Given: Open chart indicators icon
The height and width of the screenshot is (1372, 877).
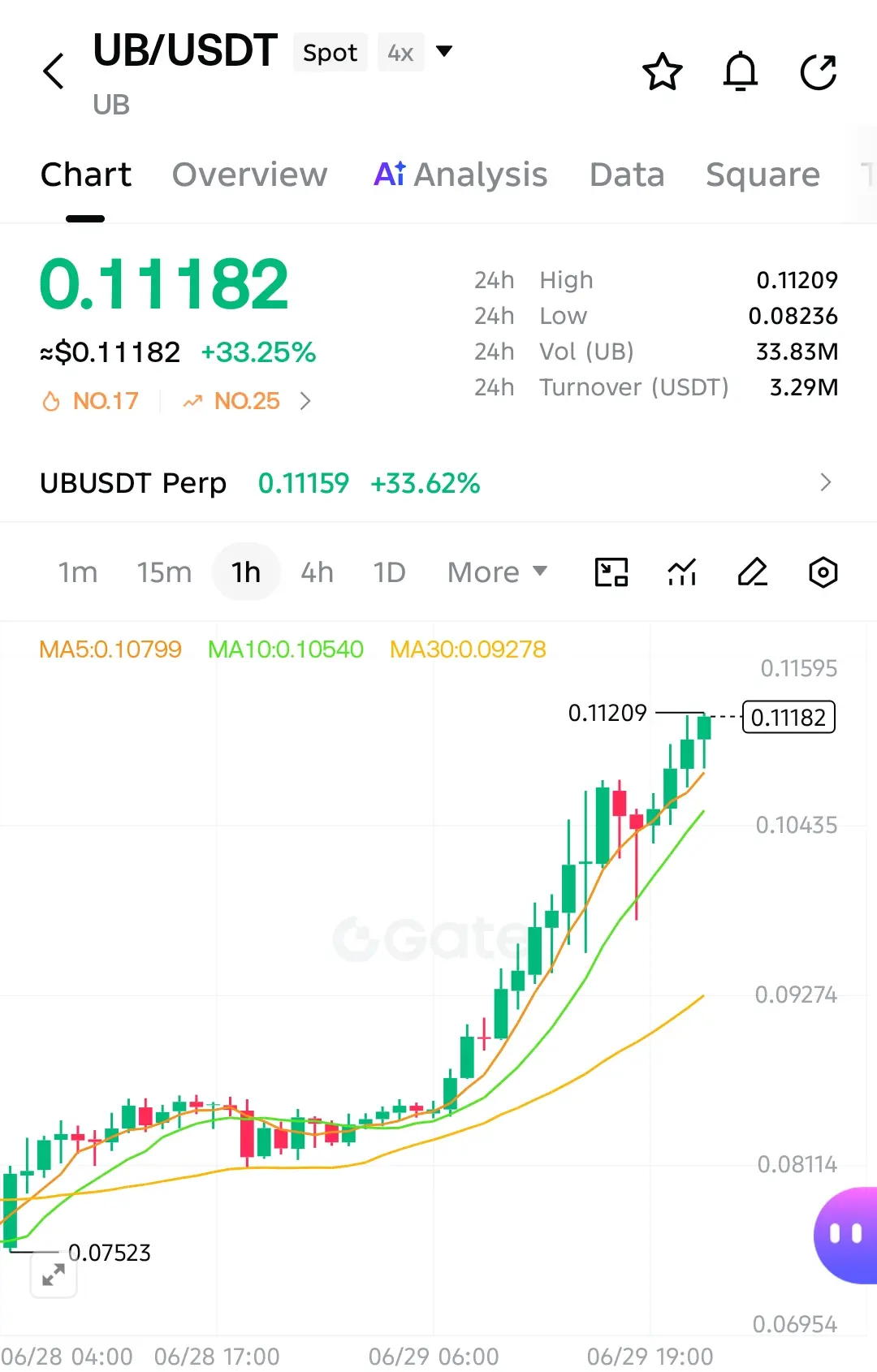Looking at the screenshot, I should click(x=682, y=572).
